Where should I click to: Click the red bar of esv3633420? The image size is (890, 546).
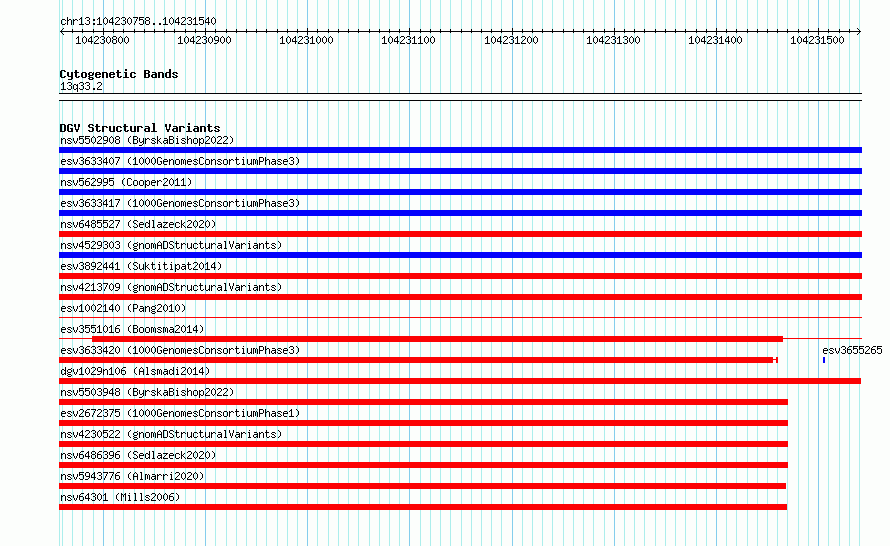click(x=418, y=360)
